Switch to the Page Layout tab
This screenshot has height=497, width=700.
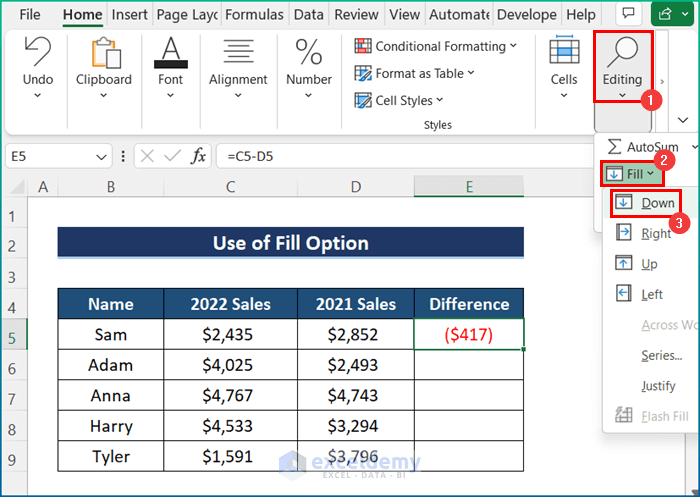coord(188,15)
